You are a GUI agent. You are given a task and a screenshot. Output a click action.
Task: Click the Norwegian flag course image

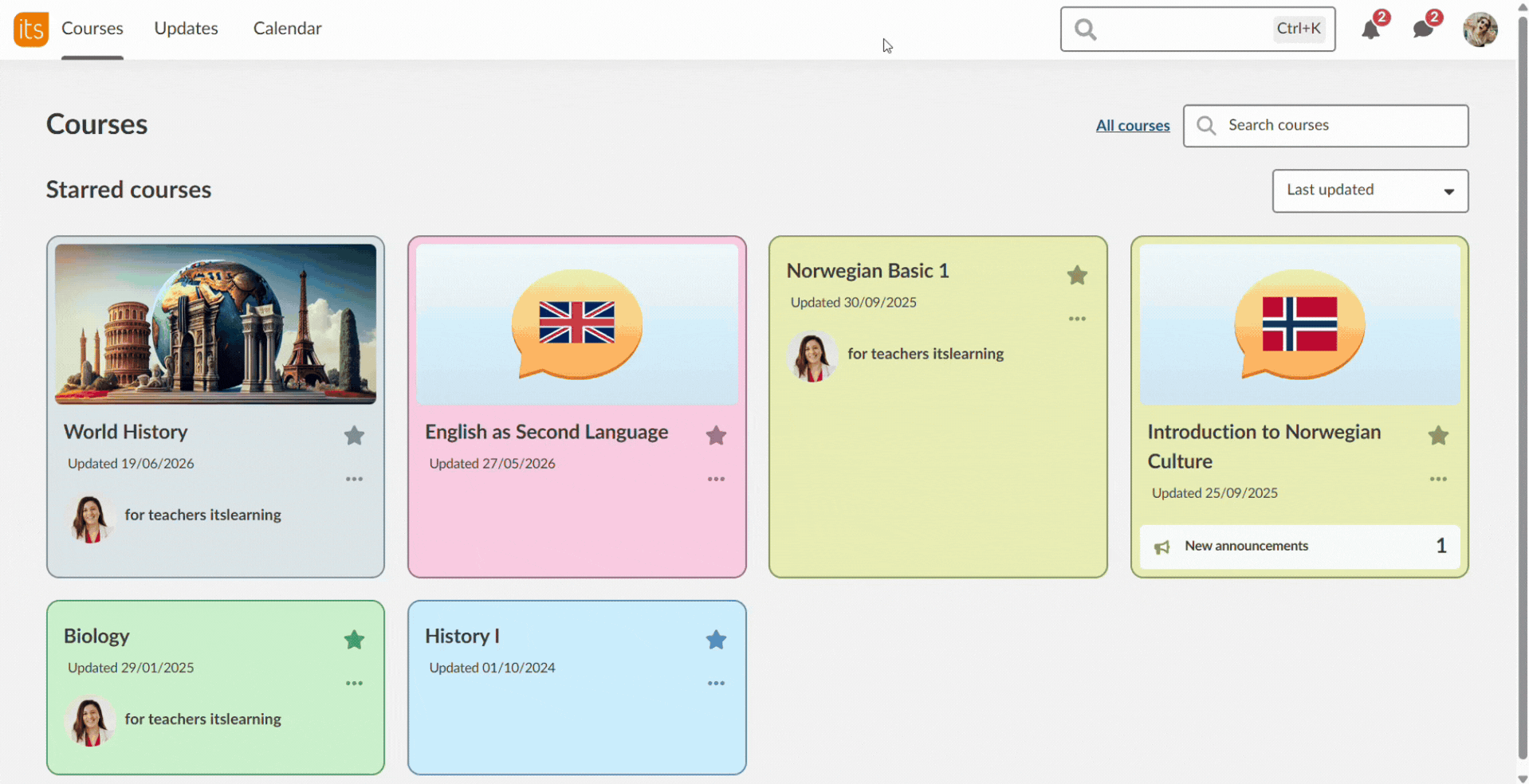(x=1299, y=324)
